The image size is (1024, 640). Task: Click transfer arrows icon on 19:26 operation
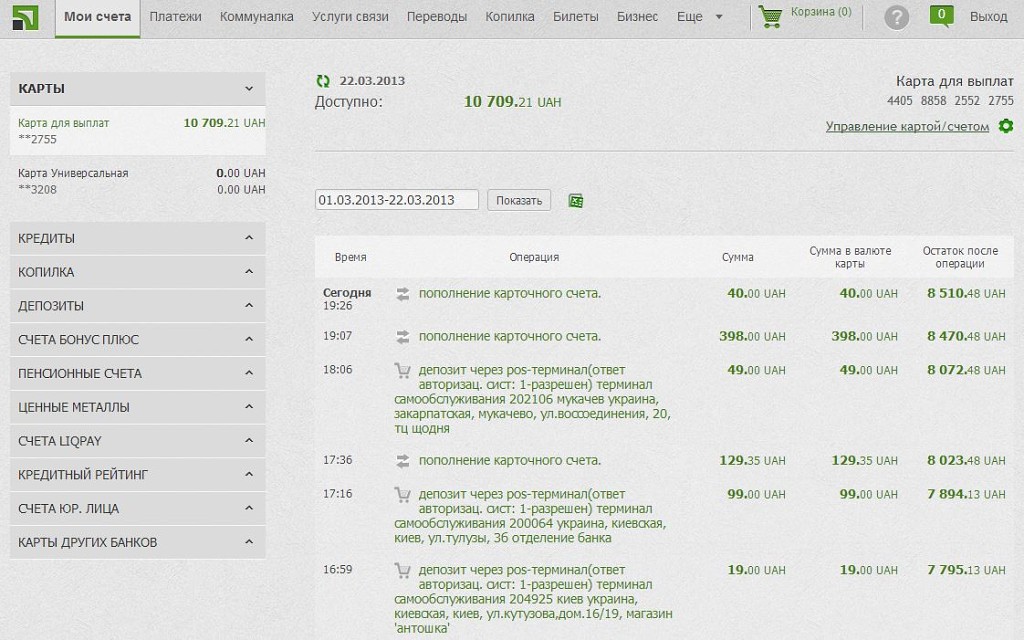pyautogui.click(x=403, y=294)
